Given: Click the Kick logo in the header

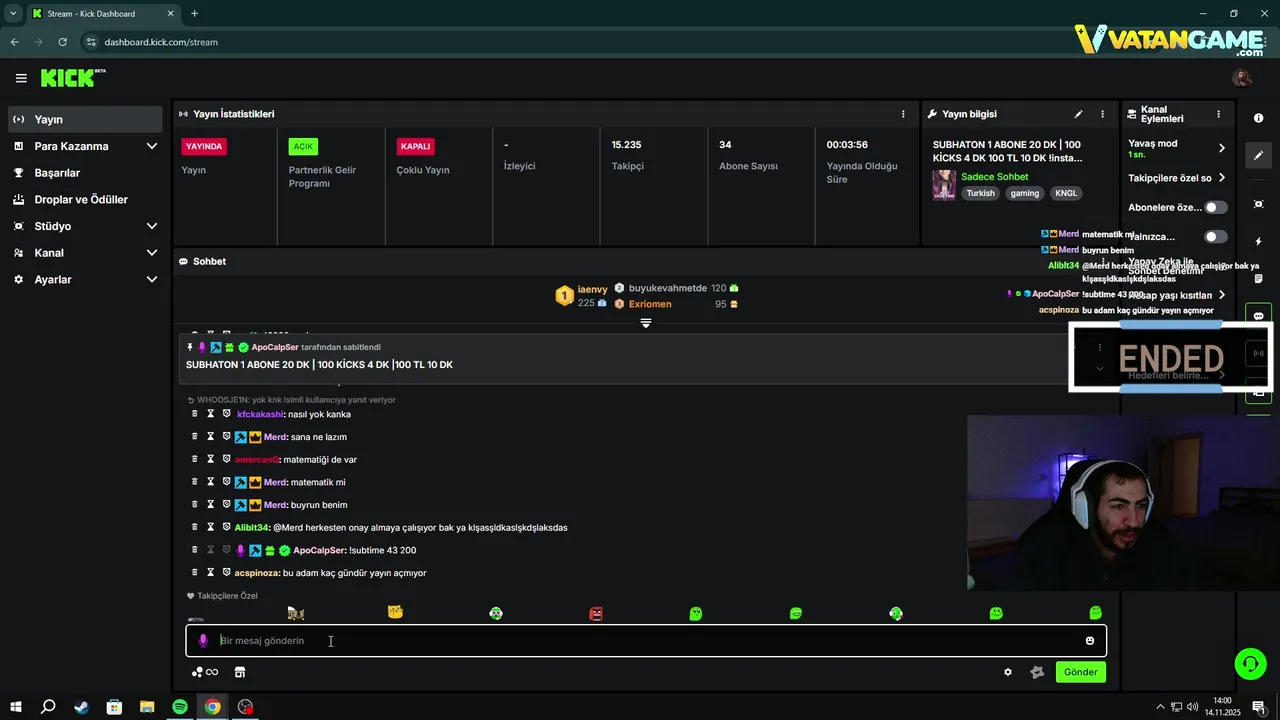Looking at the screenshot, I should (x=73, y=78).
